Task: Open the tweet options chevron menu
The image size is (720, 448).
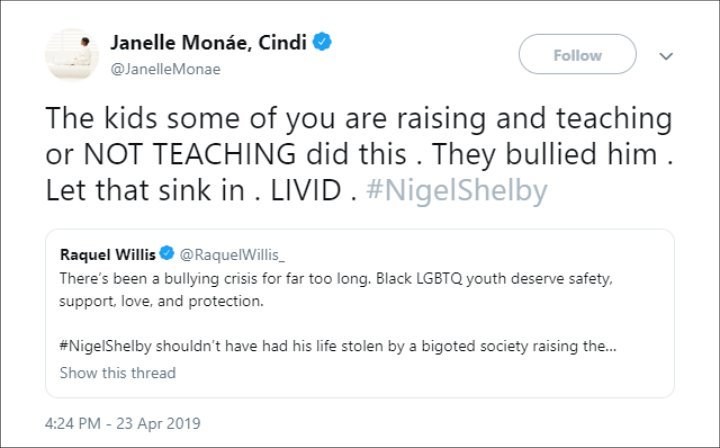Action: [666, 56]
